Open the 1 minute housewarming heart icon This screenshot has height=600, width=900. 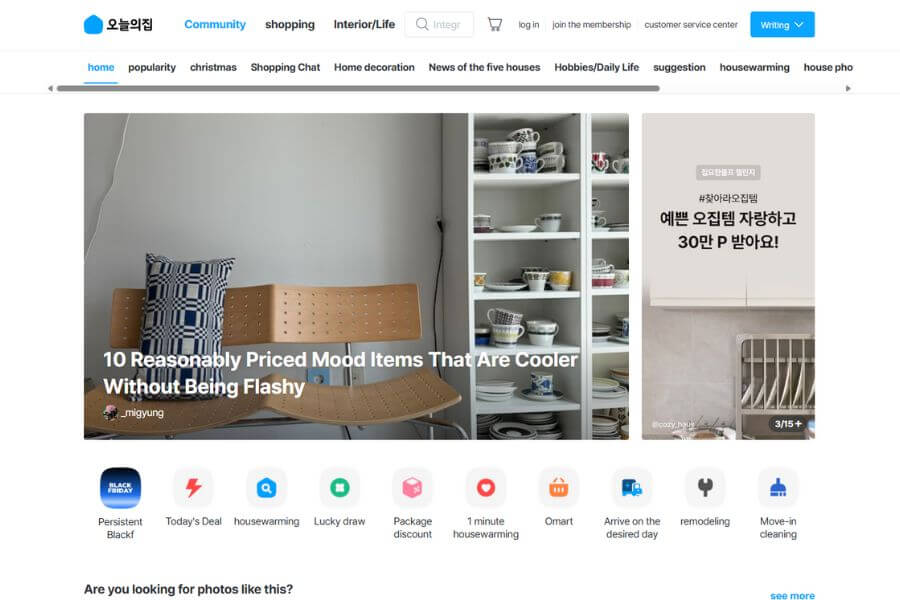coord(486,488)
